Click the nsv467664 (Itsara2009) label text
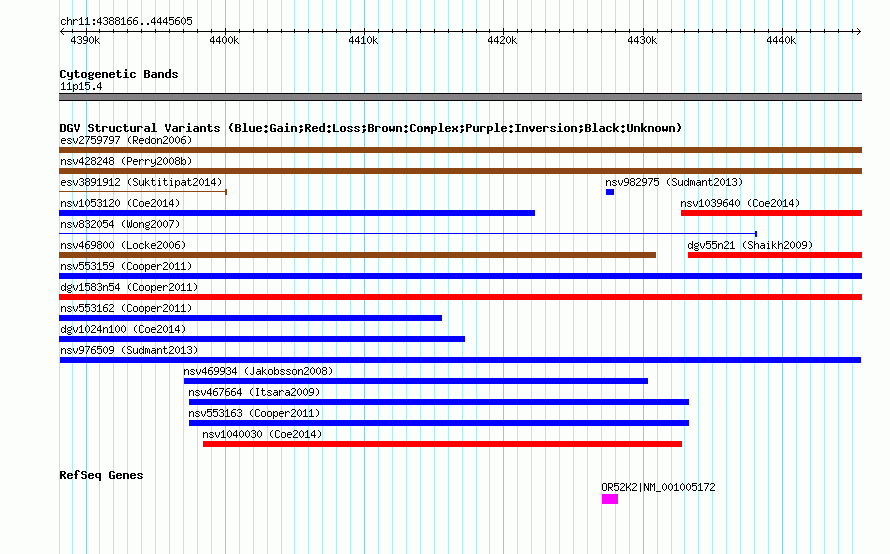This screenshot has height=554, width=890. pyautogui.click(x=254, y=392)
